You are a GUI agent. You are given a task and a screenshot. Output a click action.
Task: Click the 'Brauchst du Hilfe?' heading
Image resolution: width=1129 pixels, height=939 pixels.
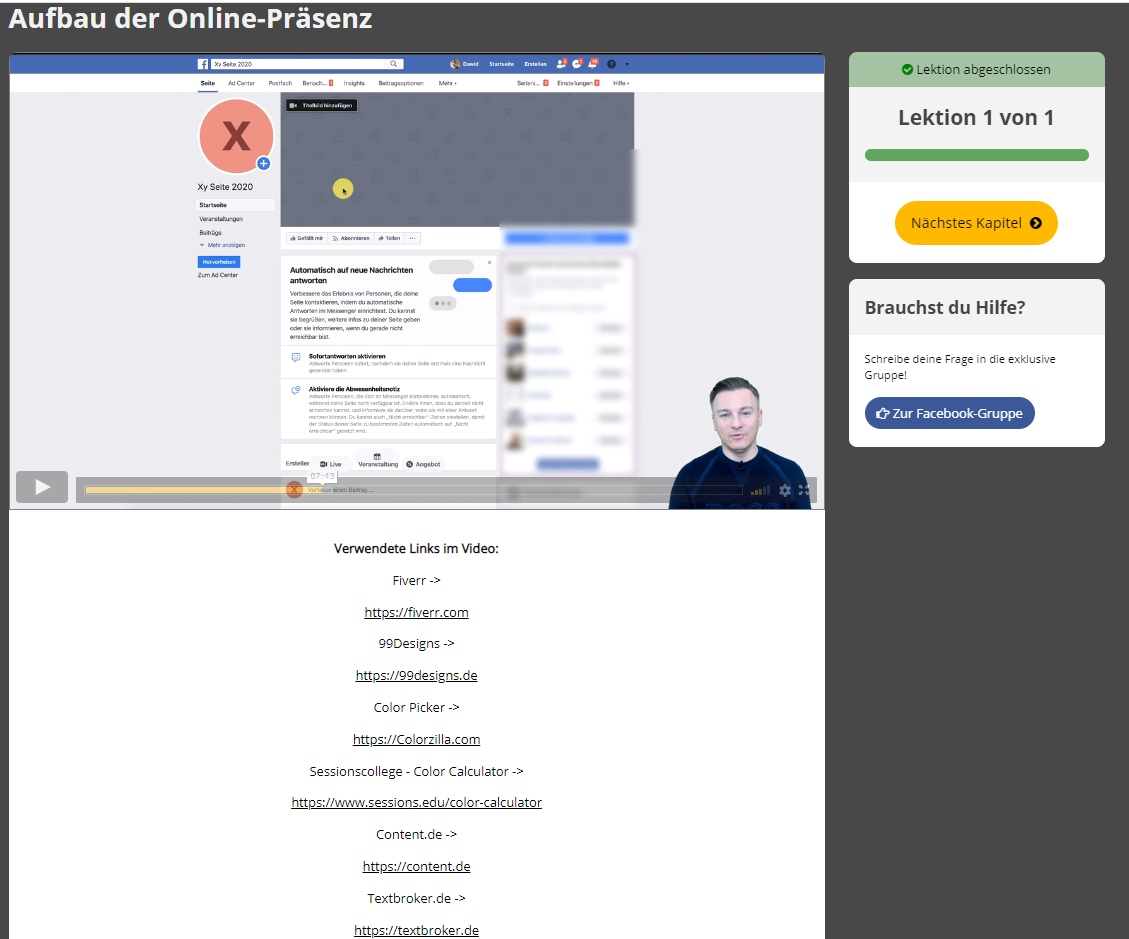pyautogui.click(x=945, y=307)
